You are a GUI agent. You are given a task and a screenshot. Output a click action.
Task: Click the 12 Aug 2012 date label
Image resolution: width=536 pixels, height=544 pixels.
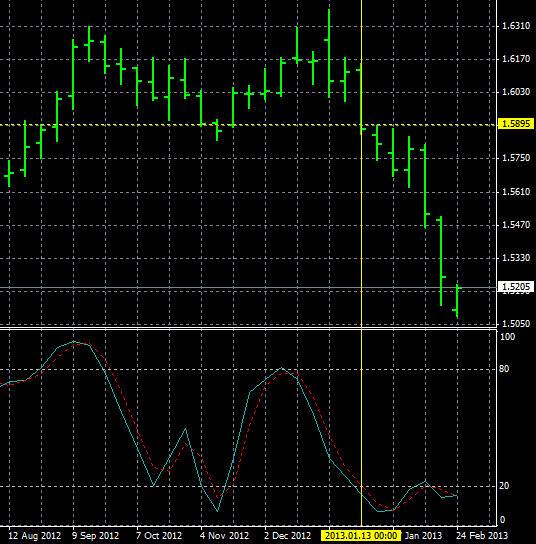34,536
